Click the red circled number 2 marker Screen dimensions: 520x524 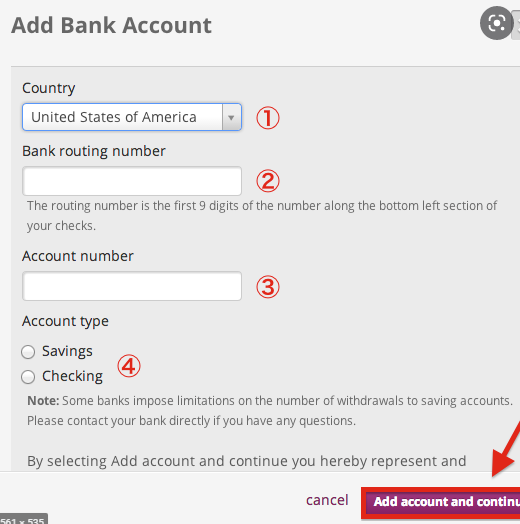tap(268, 181)
